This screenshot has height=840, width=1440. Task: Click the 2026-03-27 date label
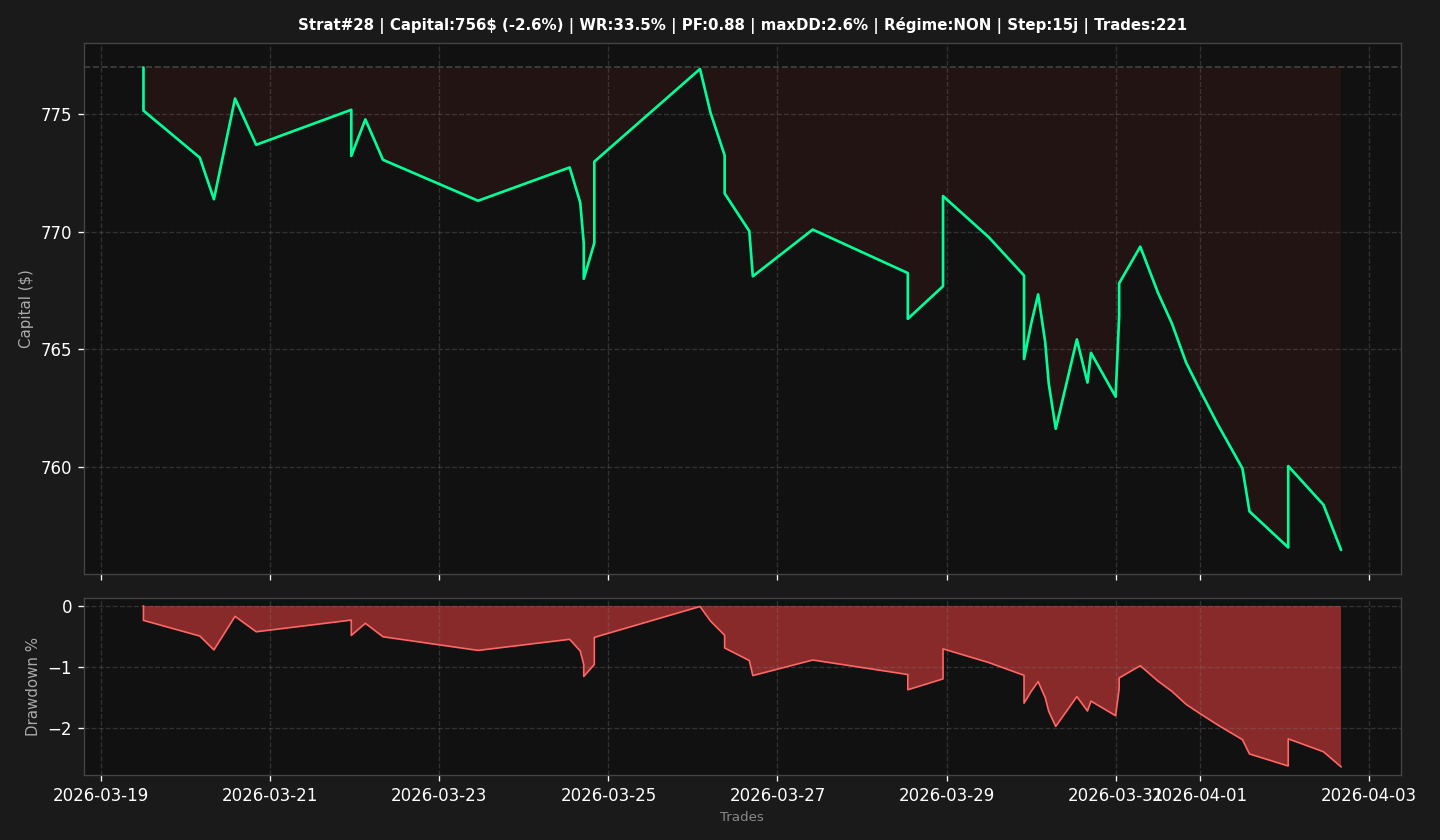(x=777, y=796)
